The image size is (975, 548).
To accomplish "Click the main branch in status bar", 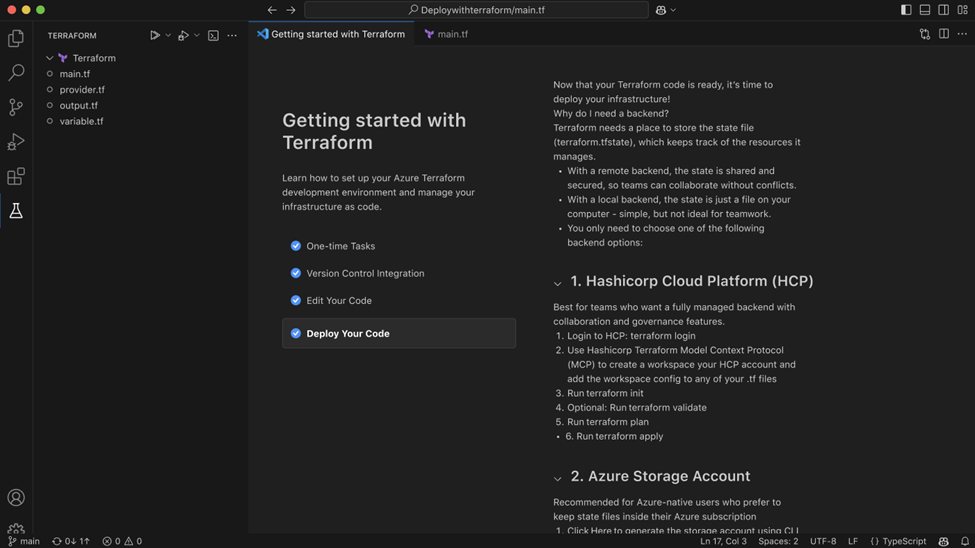I will (x=24, y=541).
